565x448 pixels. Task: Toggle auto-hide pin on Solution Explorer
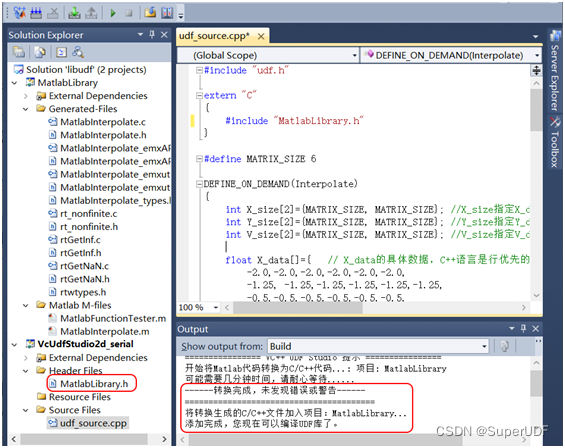click(x=152, y=35)
